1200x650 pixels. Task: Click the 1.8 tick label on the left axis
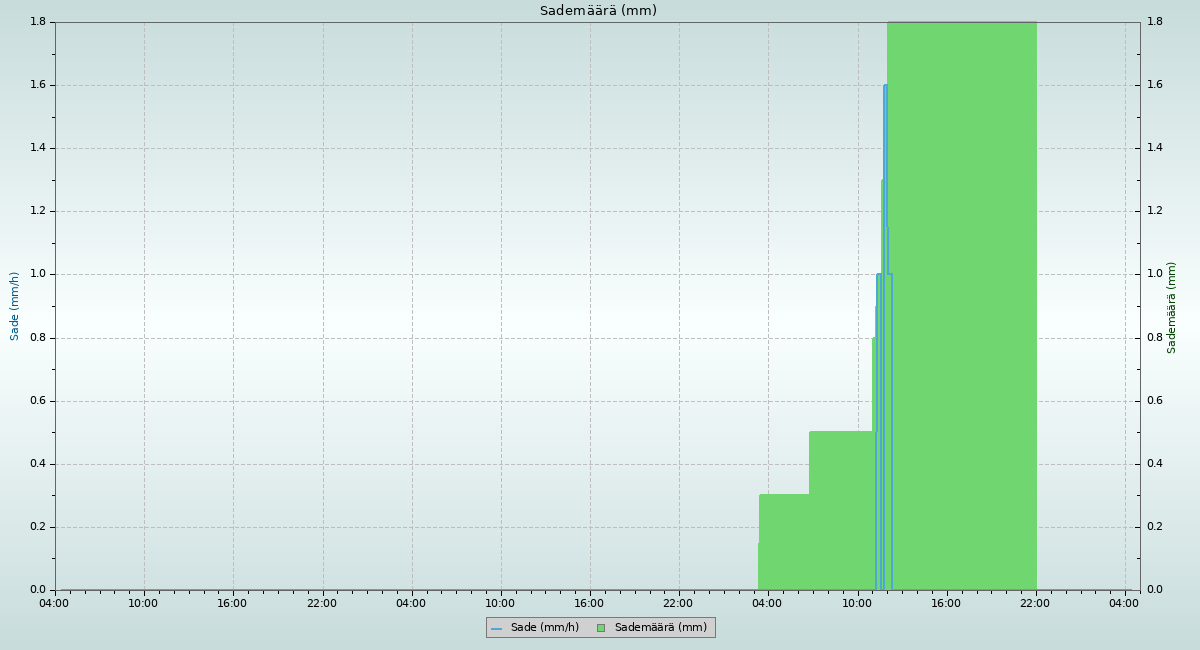[x=38, y=22]
